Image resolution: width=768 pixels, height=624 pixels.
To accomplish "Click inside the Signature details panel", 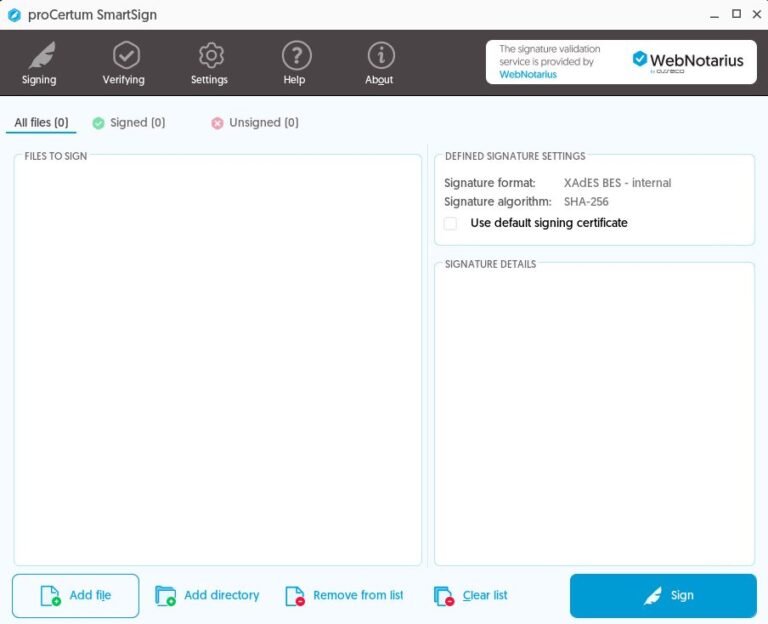I will click(x=594, y=415).
